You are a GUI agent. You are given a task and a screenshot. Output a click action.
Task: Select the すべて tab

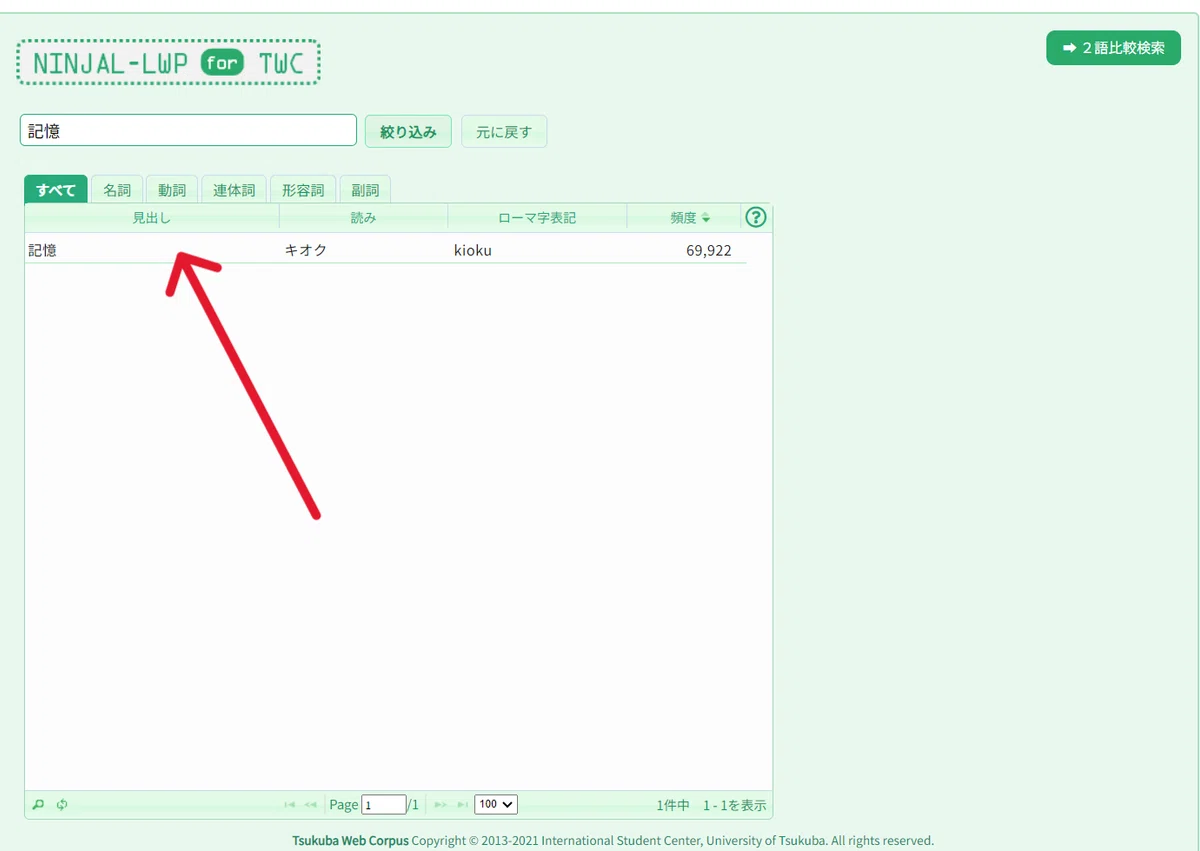pos(56,189)
